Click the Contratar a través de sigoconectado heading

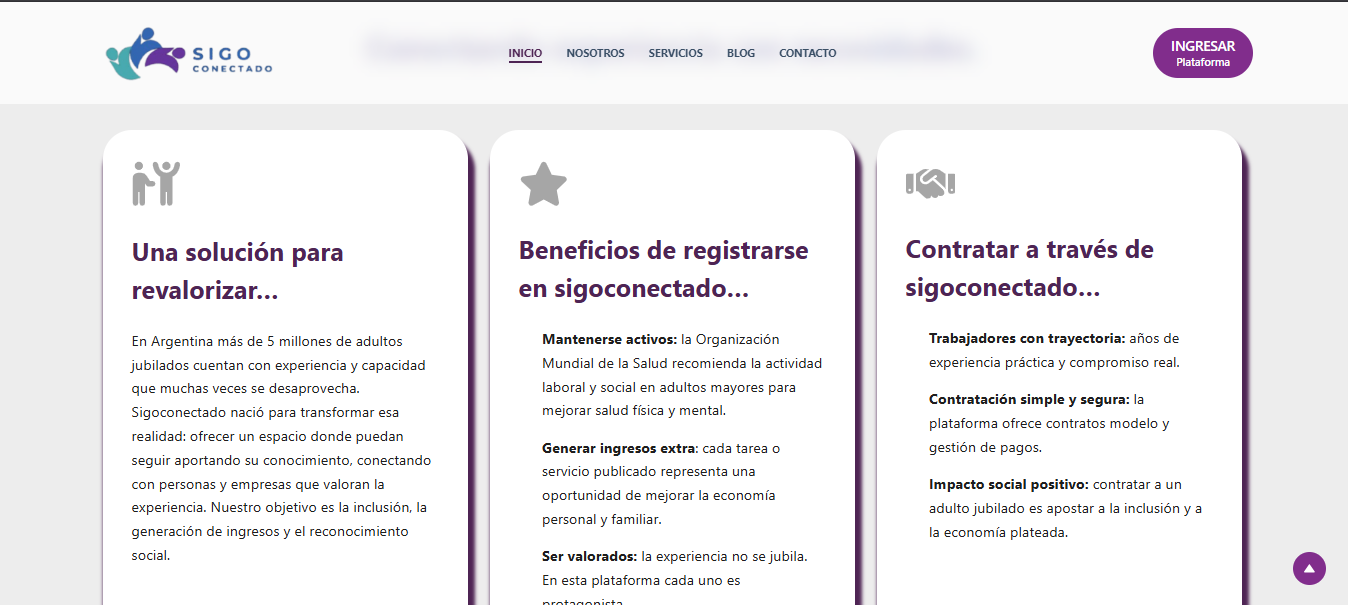(1030, 268)
